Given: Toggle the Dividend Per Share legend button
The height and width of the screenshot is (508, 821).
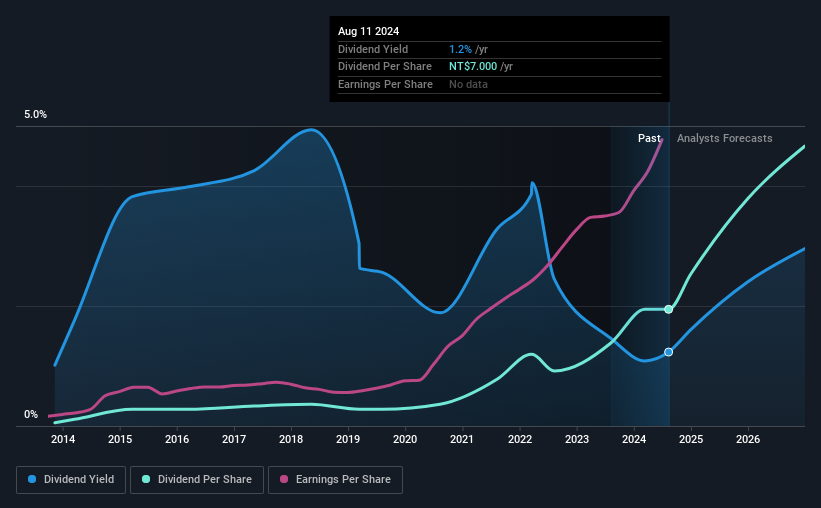Looking at the screenshot, I should click(x=197, y=480).
